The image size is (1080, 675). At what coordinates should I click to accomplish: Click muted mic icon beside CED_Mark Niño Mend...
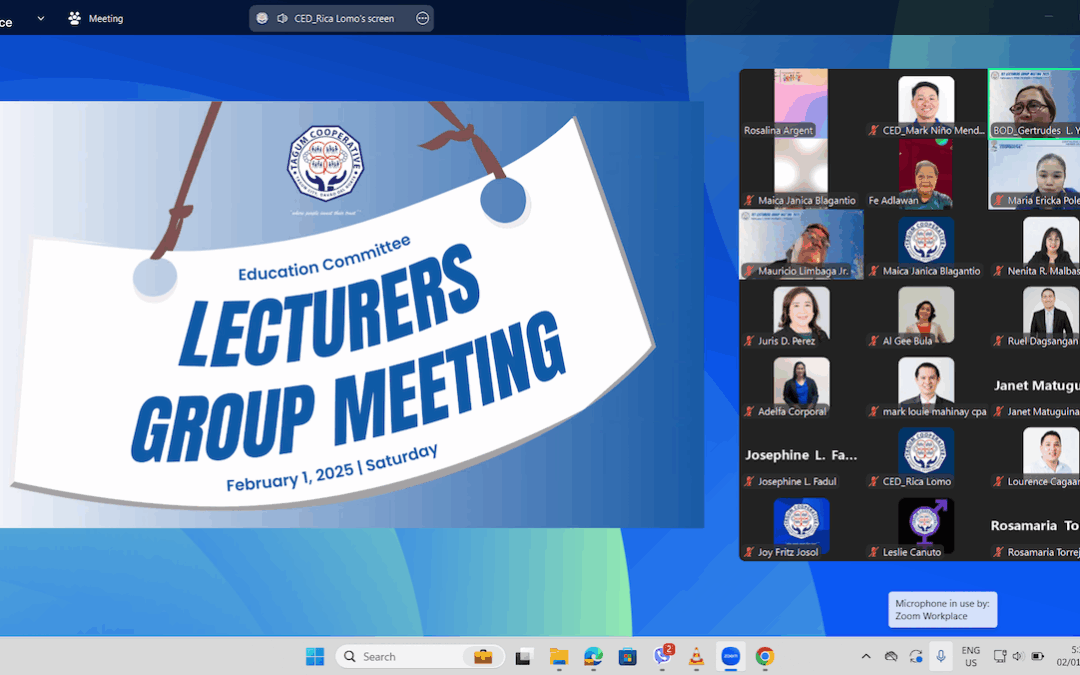pyautogui.click(x=873, y=130)
